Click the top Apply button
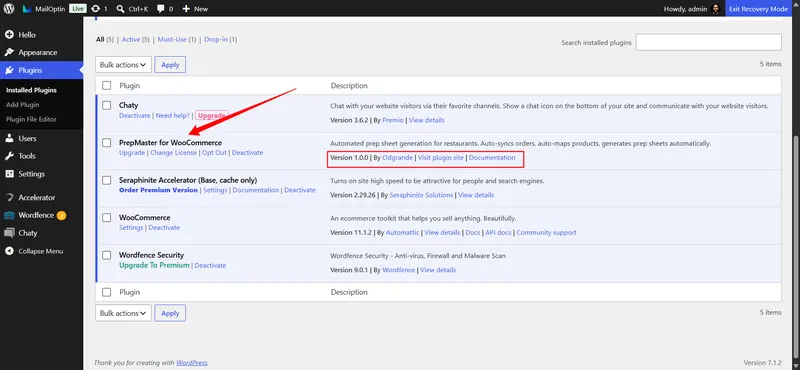Image resolution: width=800 pixels, height=370 pixels. [x=170, y=65]
